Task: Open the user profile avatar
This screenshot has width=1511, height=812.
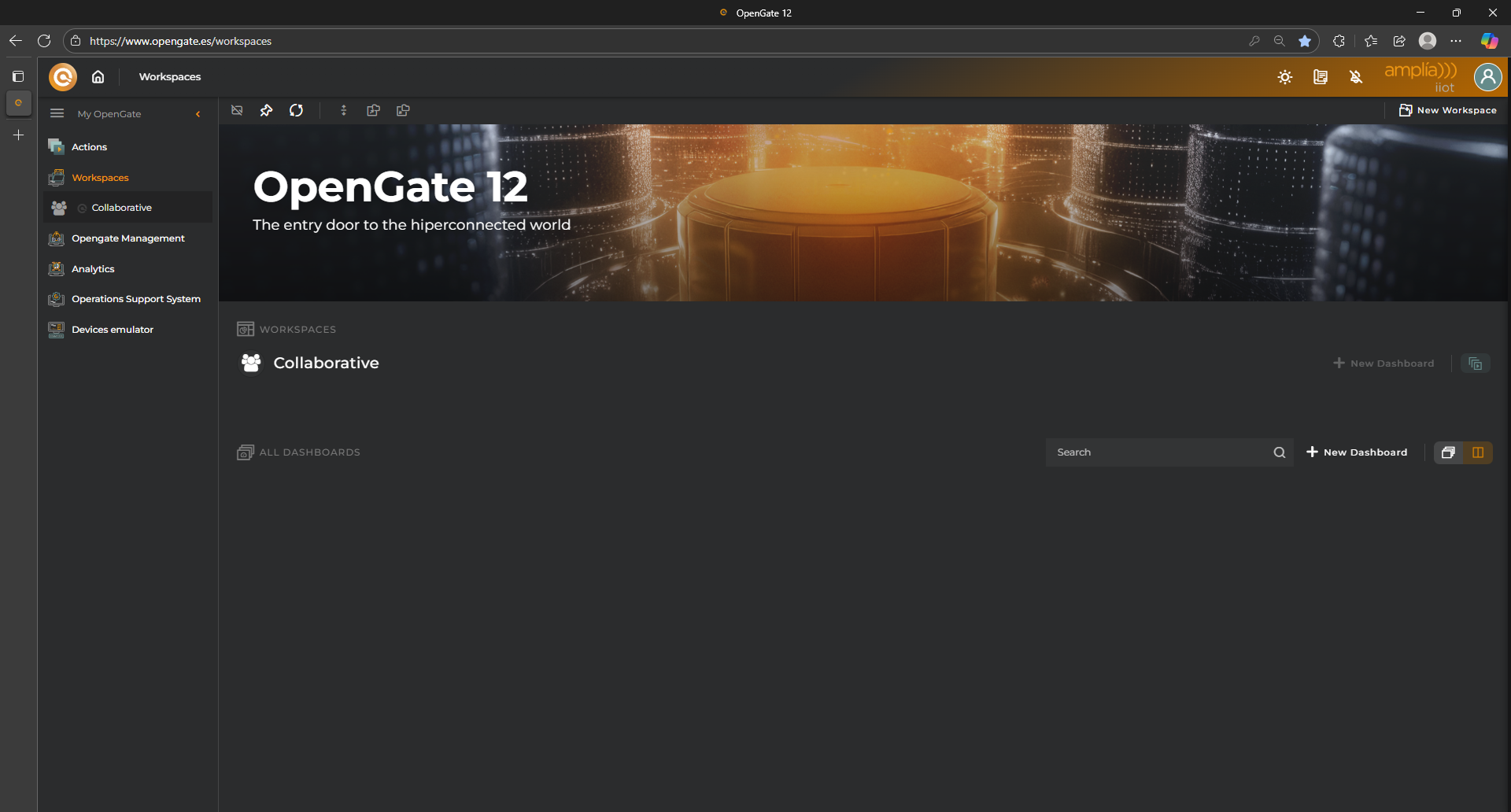Action: click(1487, 77)
